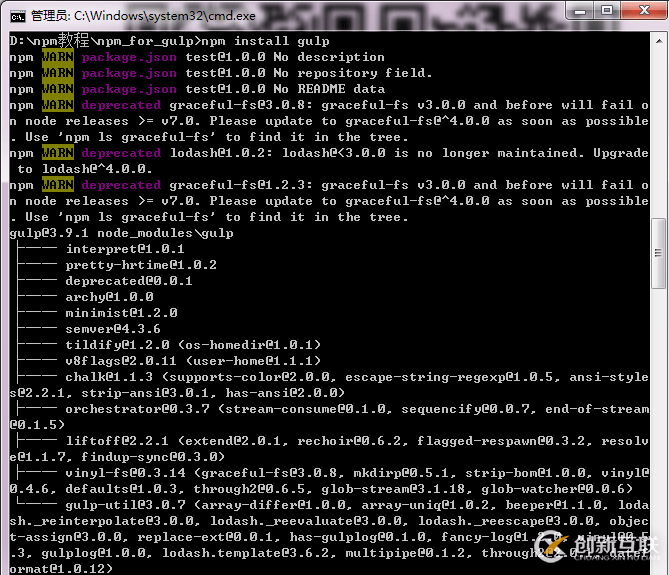Screen dimensions: 669x575
Task: Click 'gulp-util@3.0.7' in the dependency tree
Action: tap(125, 505)
